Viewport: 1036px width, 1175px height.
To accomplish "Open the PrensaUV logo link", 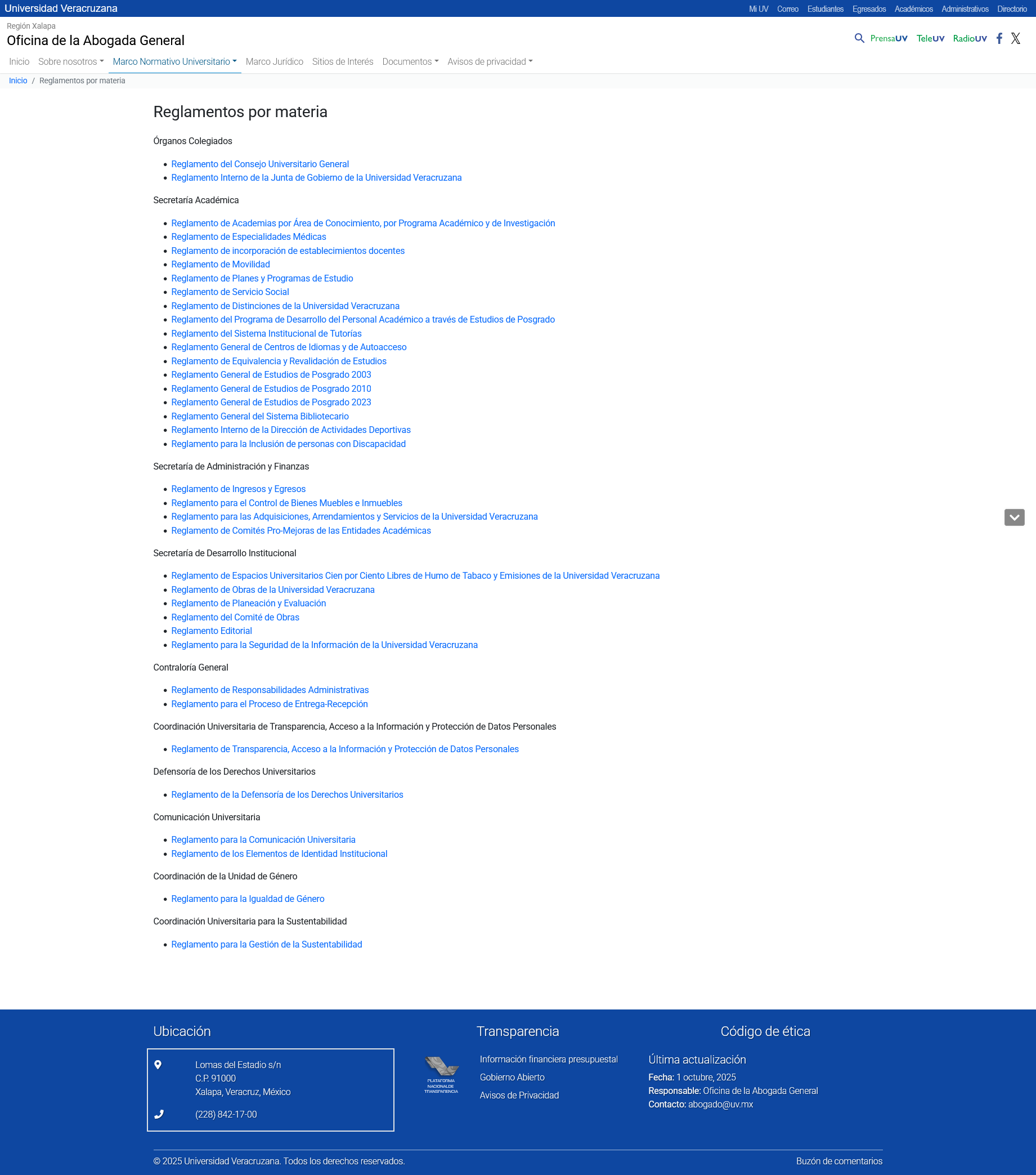I will [x=889, y=38].
